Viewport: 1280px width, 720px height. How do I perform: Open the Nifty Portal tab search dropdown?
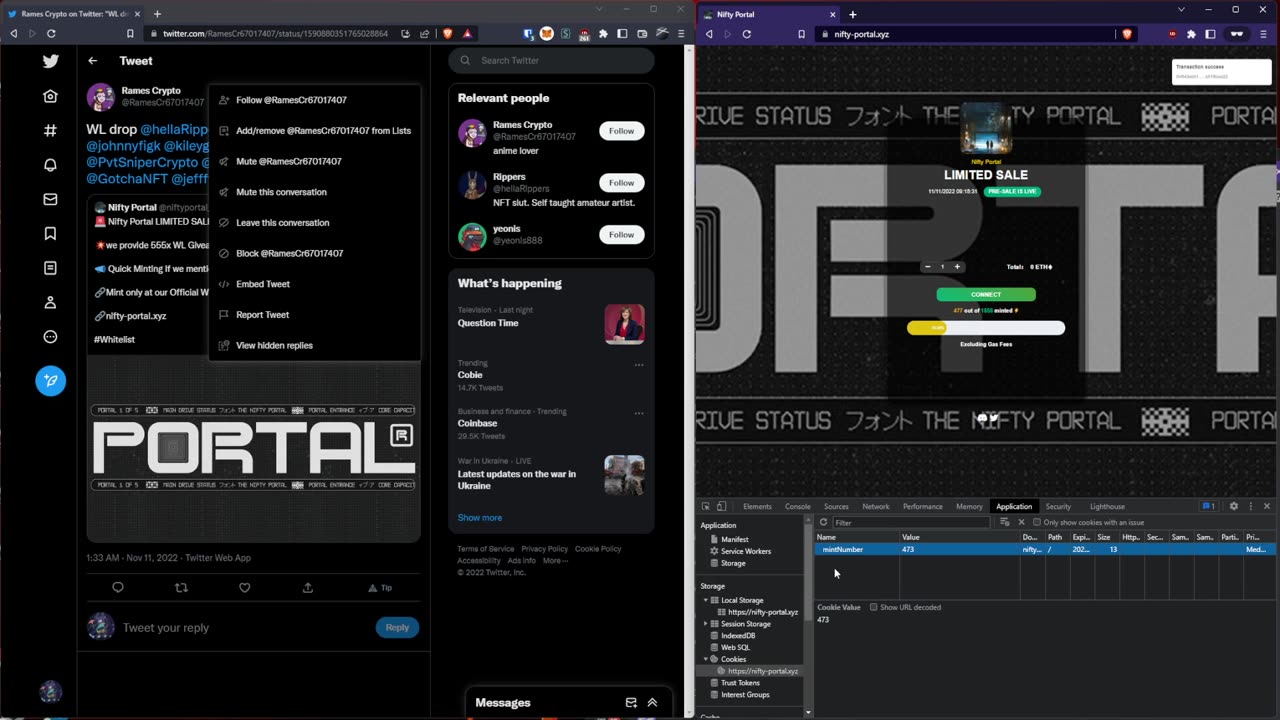(1181, 10)
